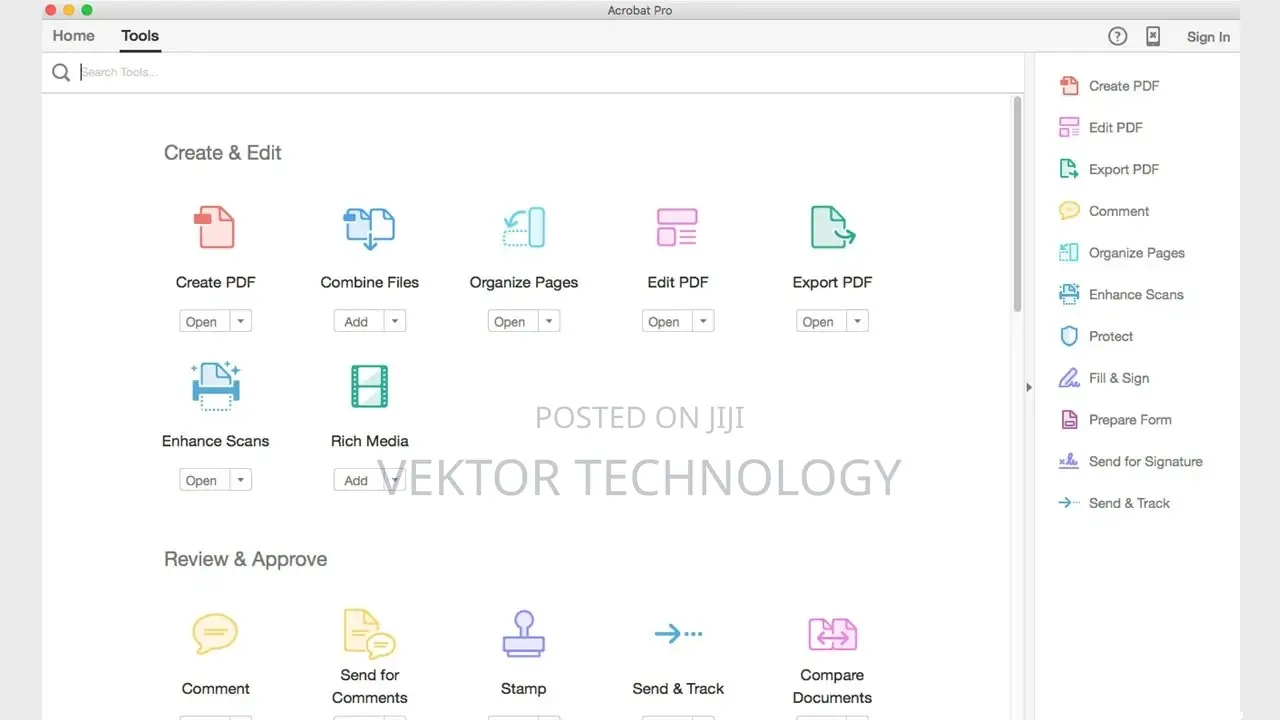
Task: Click the Prepare Form icon in sidebar
Action: [1069, 420]
